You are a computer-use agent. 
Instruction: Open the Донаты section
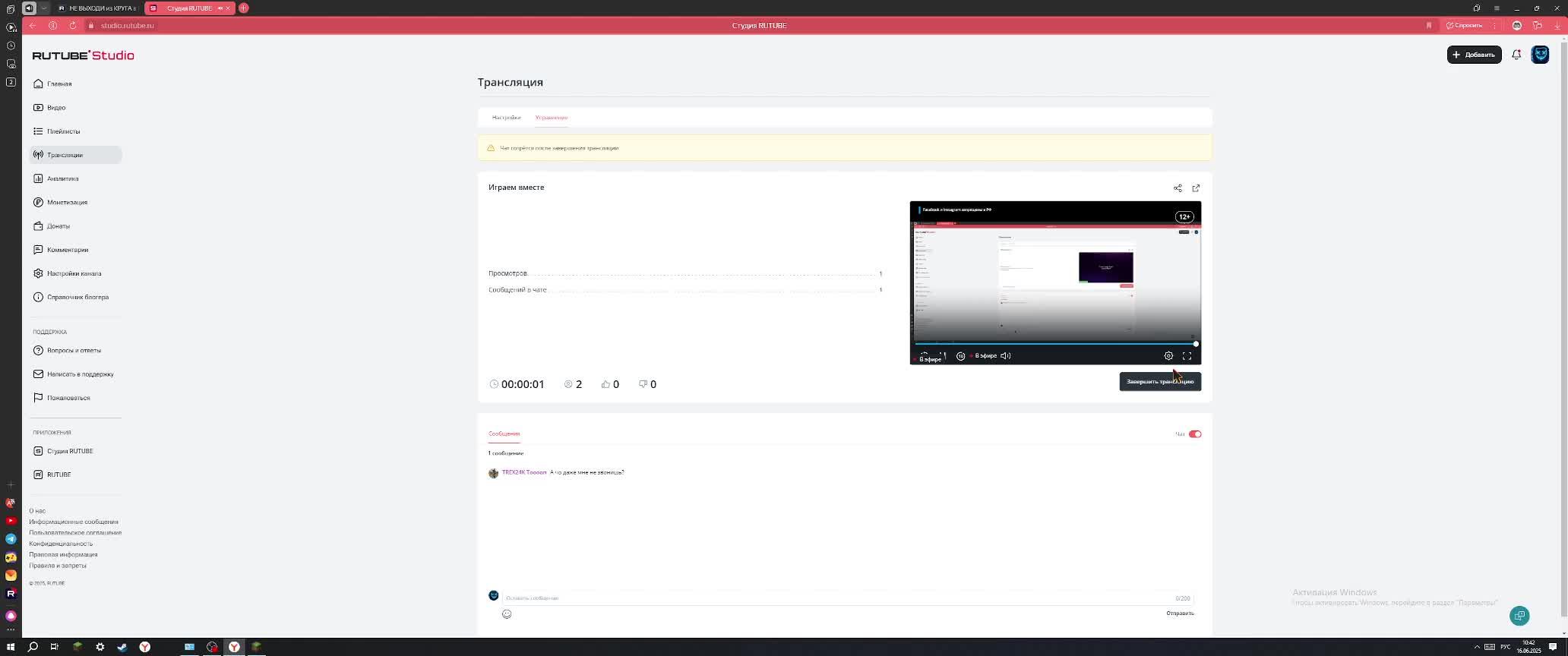click(75, 226)
